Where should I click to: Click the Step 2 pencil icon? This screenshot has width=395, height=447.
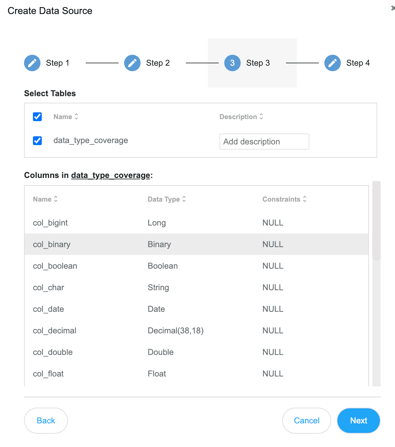(132, 63)
